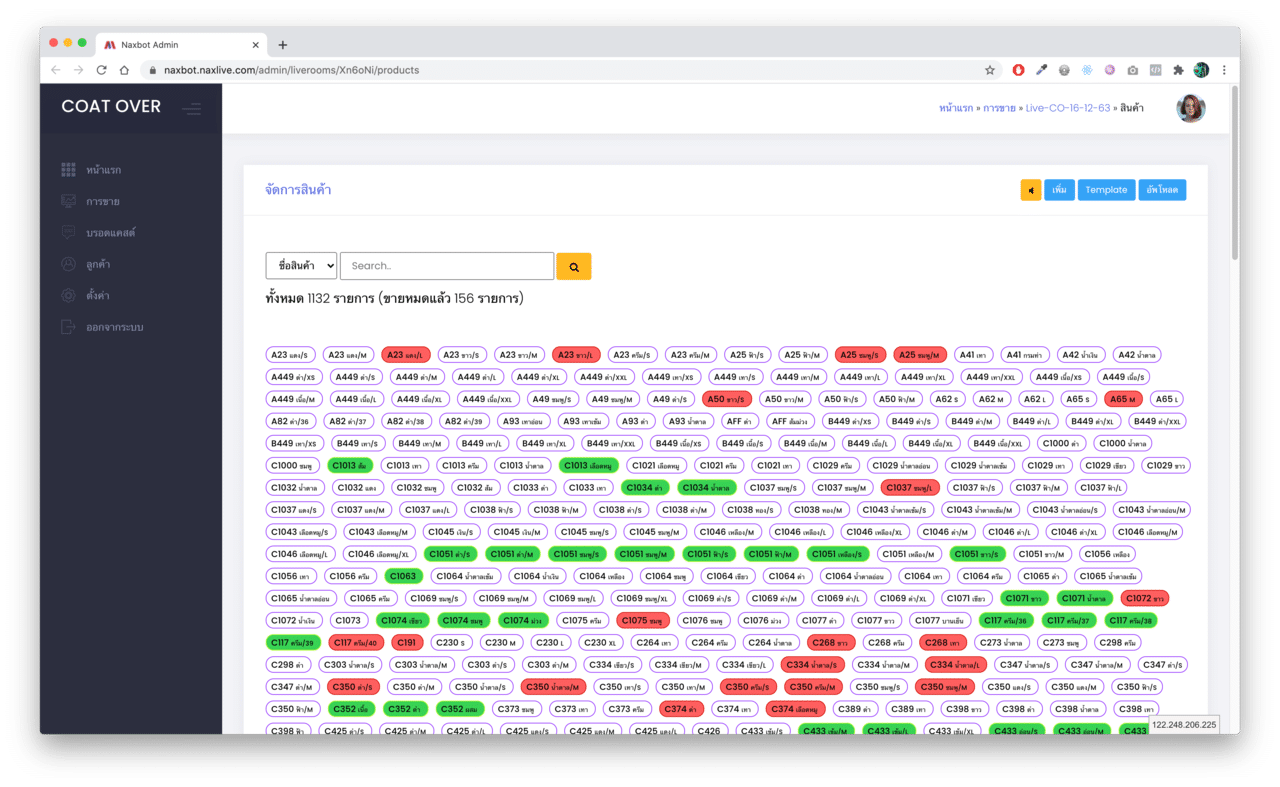Select the red C1075 ชมพู product tag
The width and height of the screenshot is (1280, 787).
[643, 620]
